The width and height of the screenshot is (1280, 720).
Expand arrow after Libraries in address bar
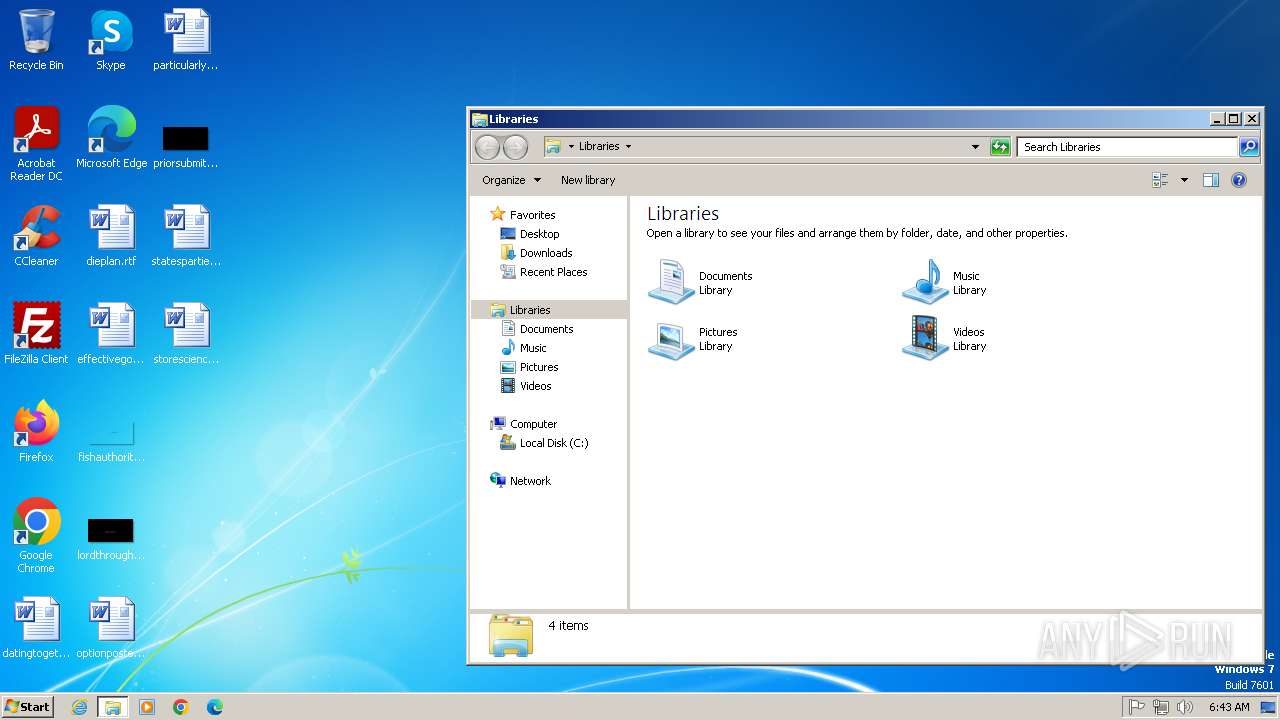tap(628, 147)
